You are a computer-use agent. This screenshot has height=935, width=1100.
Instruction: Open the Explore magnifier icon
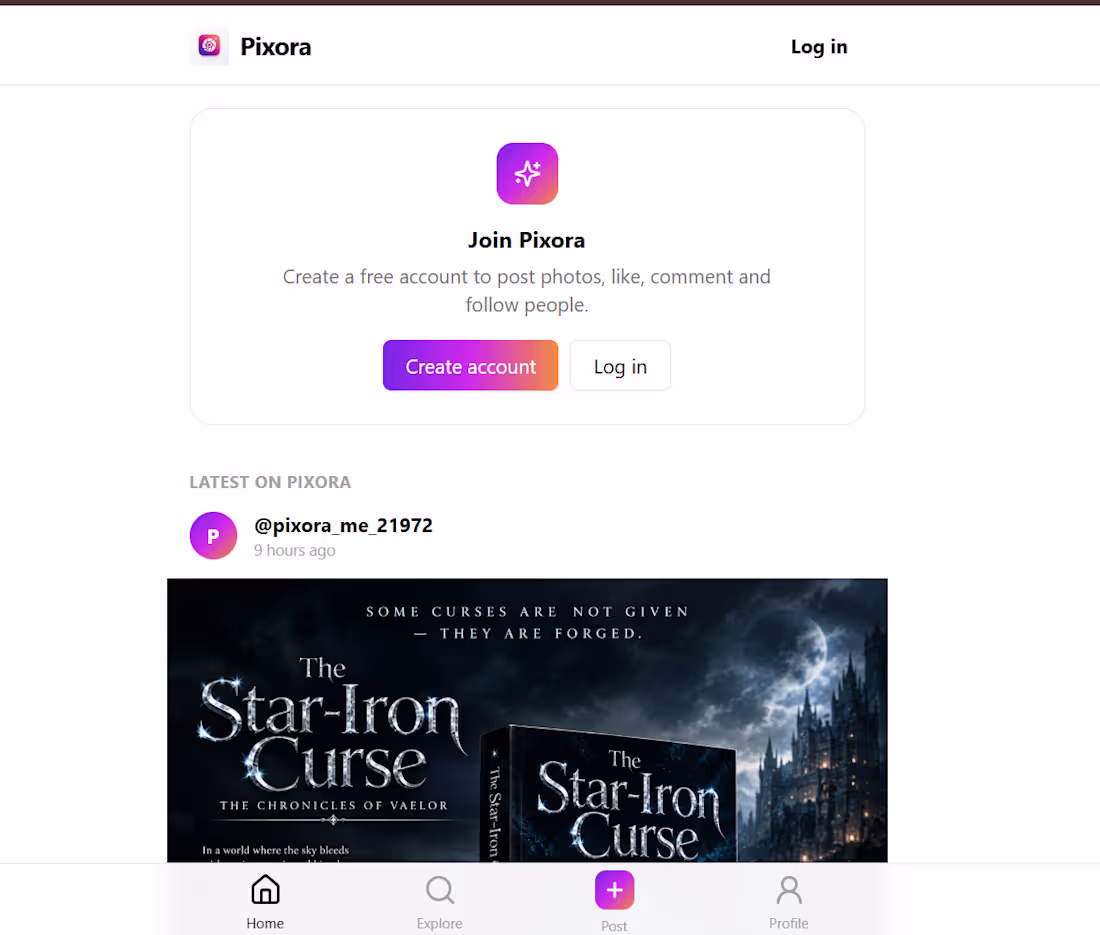point(440,890)
